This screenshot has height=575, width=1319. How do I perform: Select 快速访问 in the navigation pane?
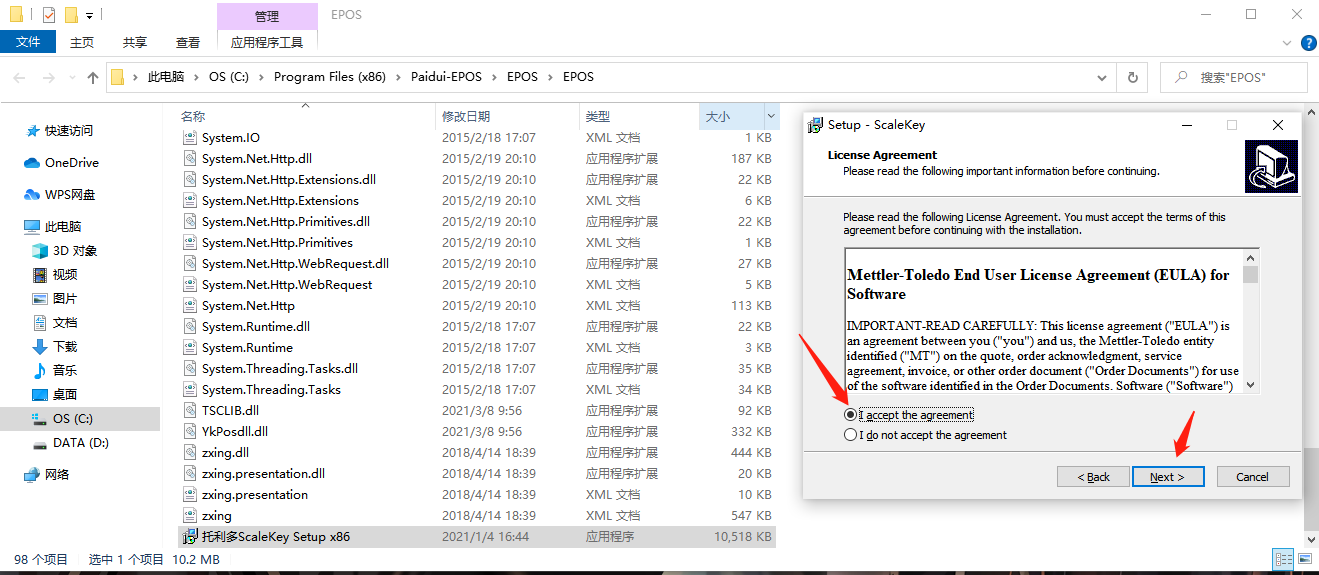69,131
